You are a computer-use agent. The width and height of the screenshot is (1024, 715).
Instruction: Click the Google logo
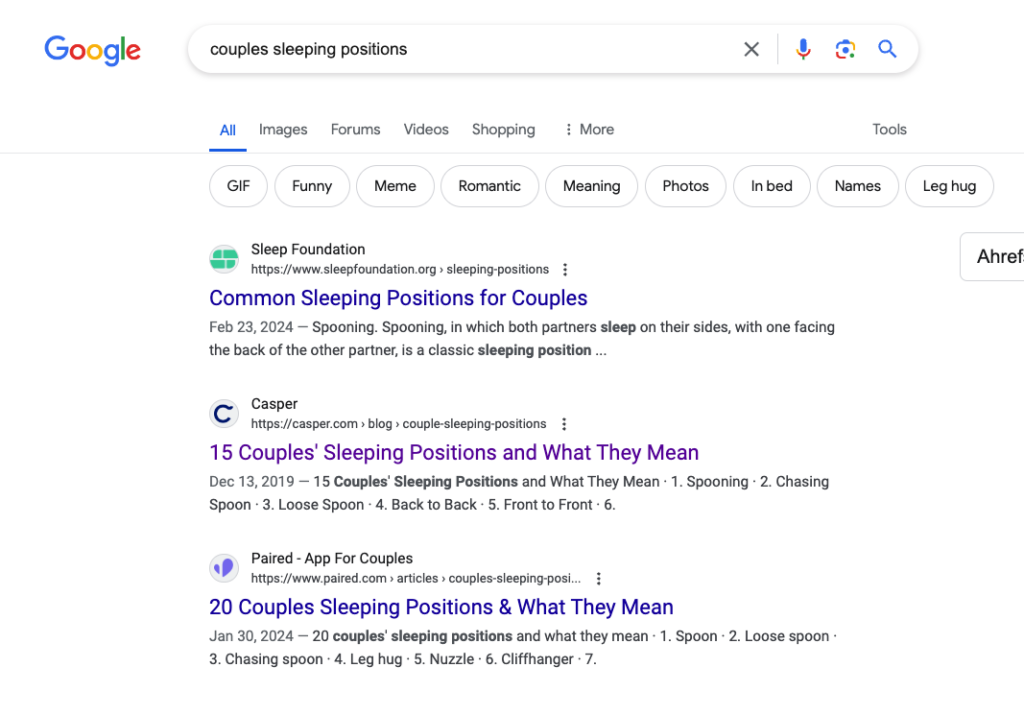click(x=92, y=50)
